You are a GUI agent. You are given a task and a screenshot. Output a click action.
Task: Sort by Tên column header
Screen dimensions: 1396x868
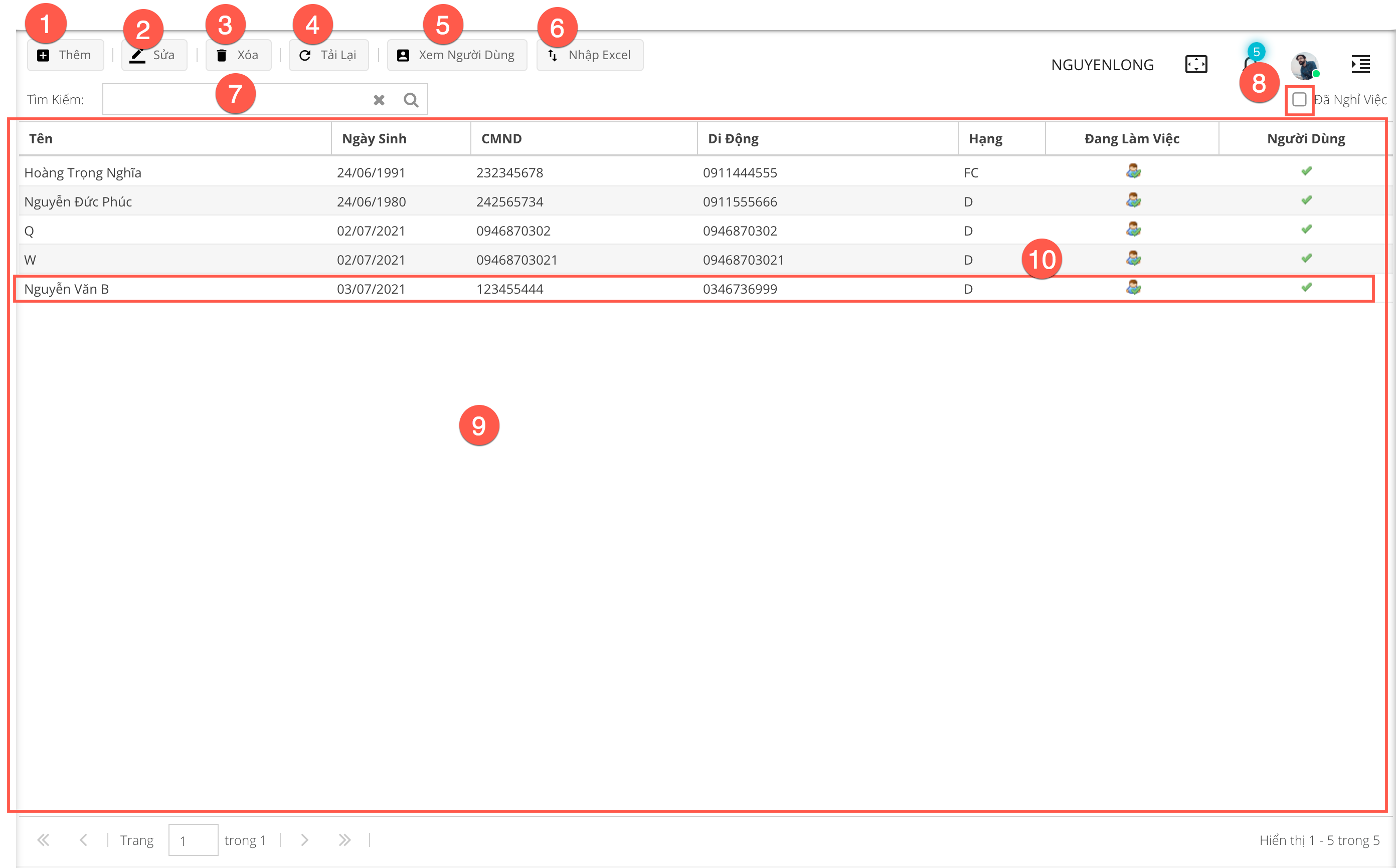point(41,138)
